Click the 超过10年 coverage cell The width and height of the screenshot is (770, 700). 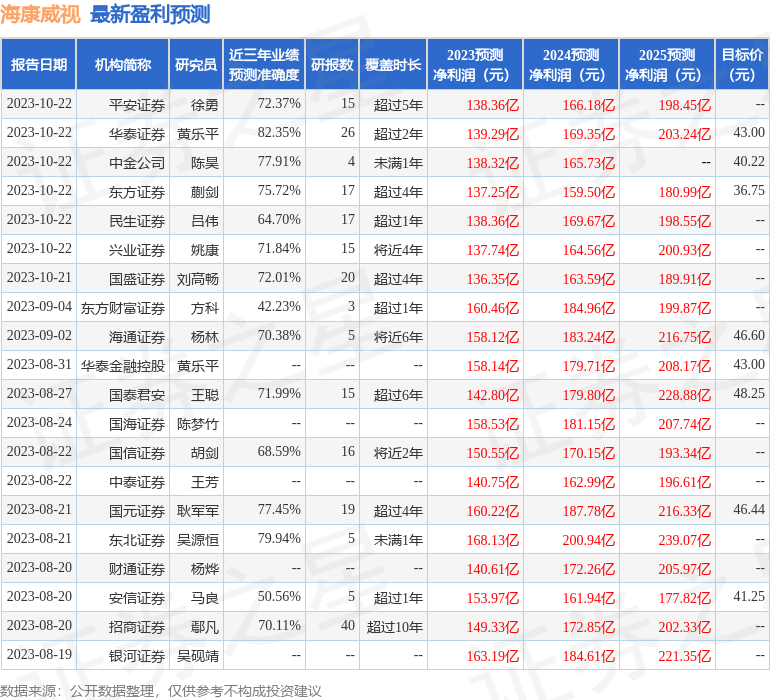coord(394,626)
